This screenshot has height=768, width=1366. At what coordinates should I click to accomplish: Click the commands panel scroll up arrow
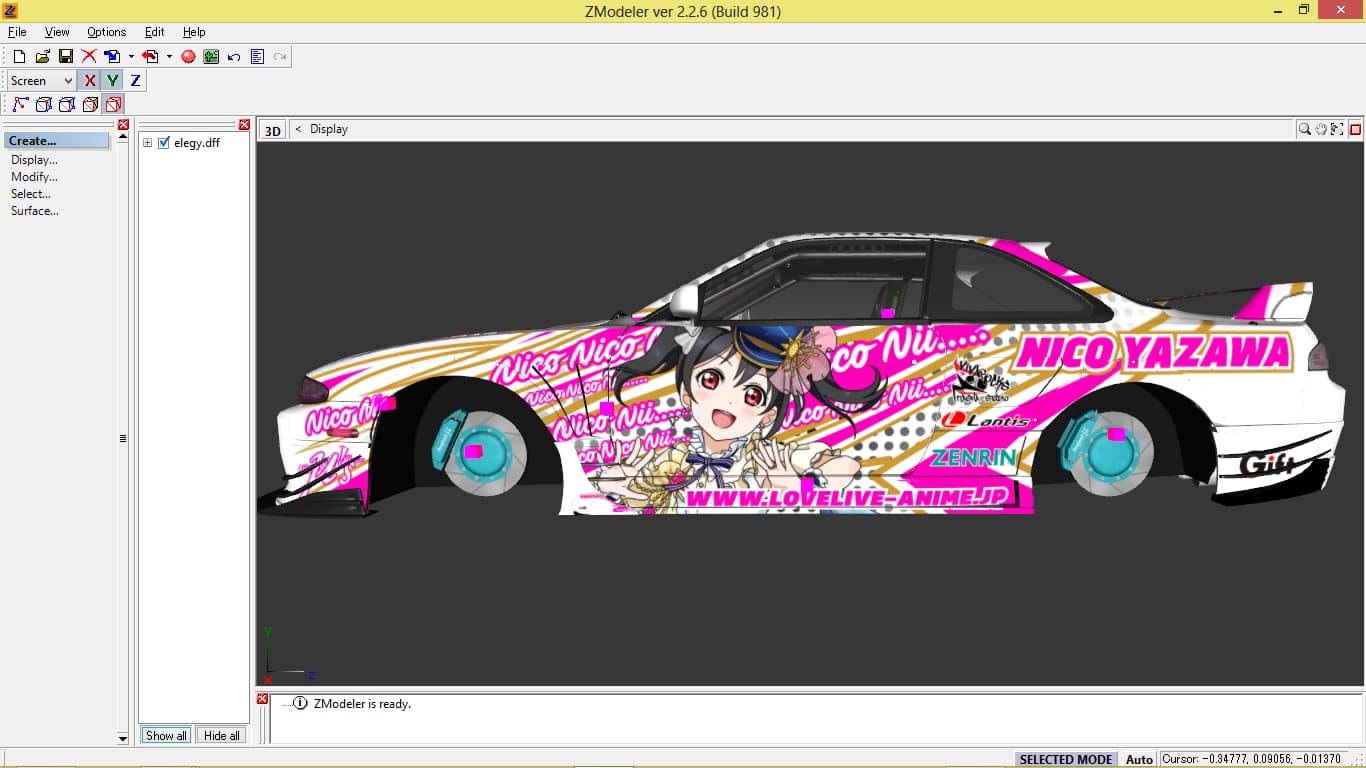point(123,137)
